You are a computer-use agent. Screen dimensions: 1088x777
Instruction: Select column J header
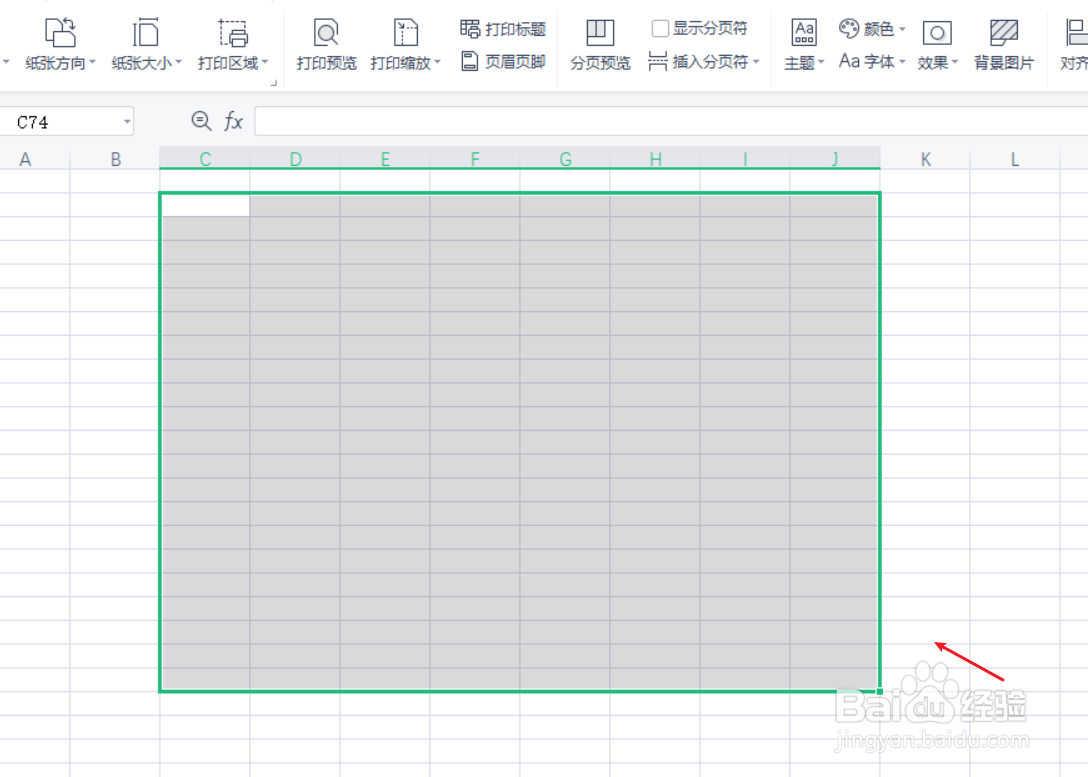click(x=835, y=159)
